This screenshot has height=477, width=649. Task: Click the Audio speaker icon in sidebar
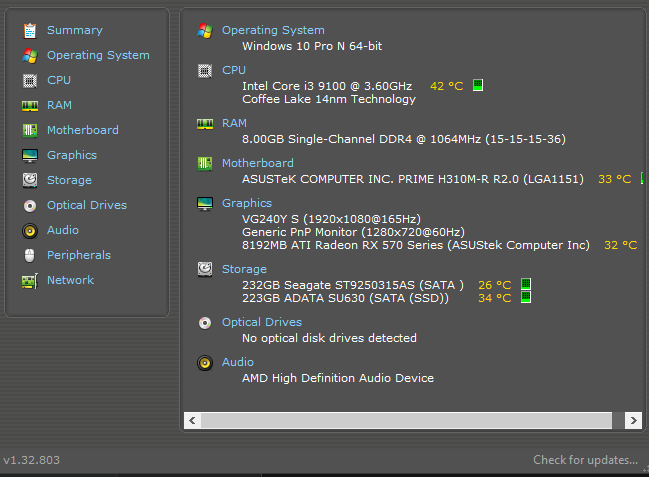30,231
